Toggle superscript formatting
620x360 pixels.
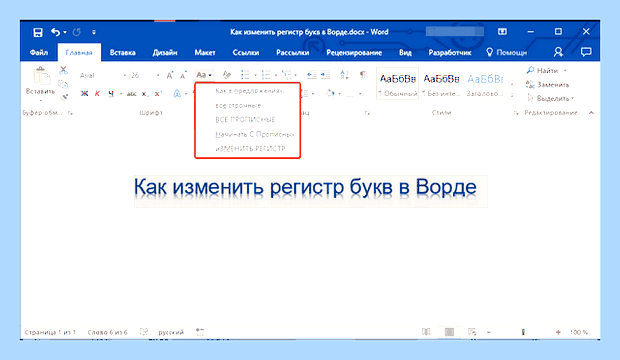pos(158,94)
